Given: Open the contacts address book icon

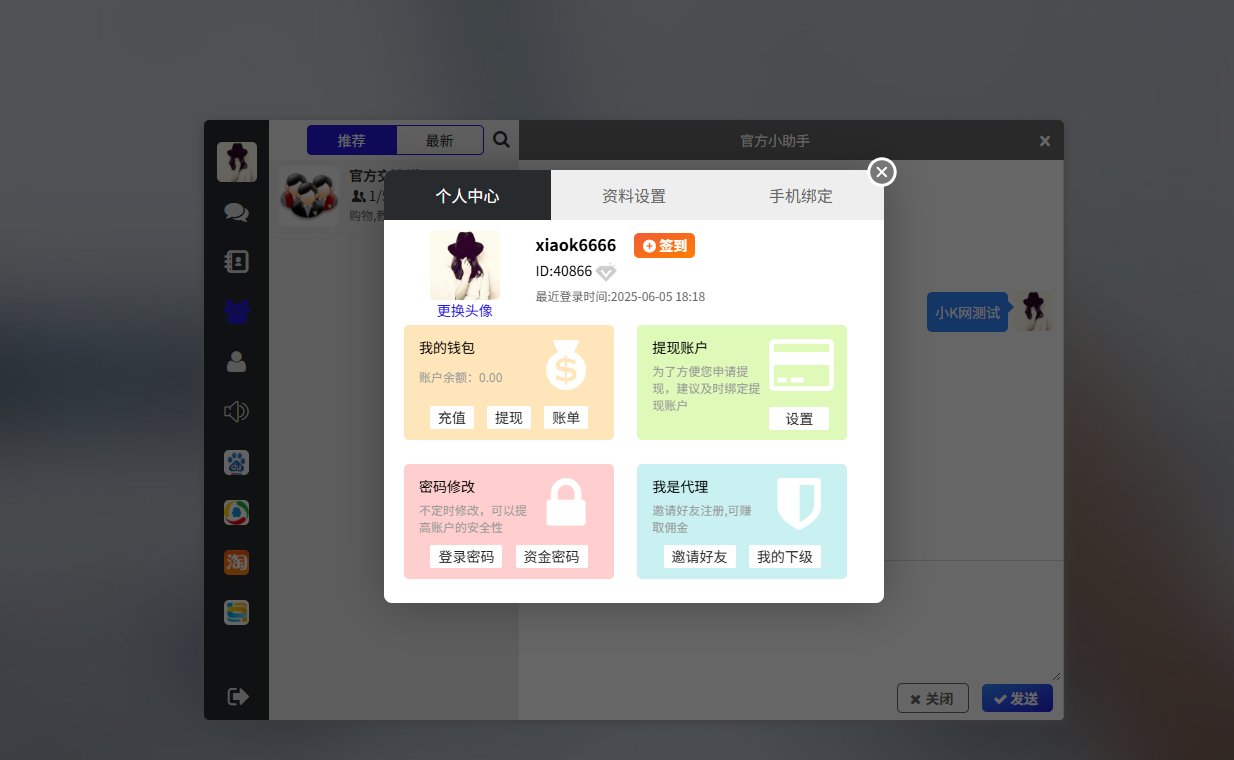Looking at the screenshot, I should pos(236,262).
